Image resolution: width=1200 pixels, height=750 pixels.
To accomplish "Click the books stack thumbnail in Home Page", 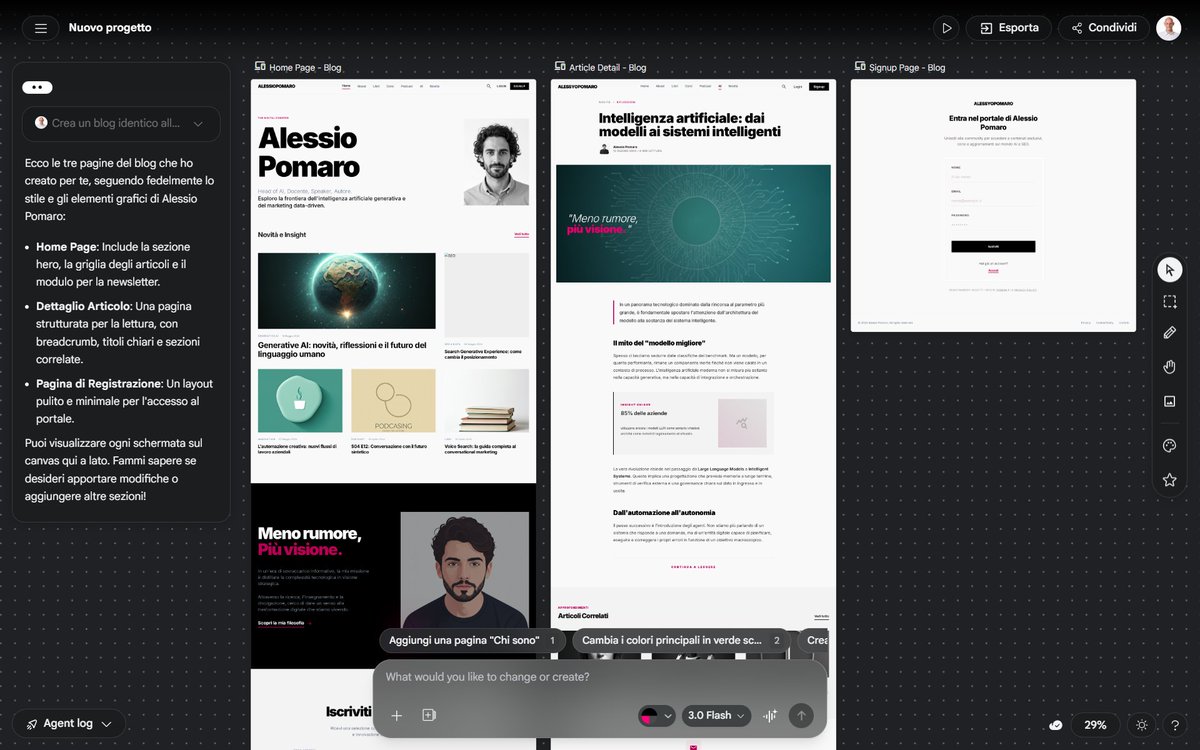I will tap(487, 401).
